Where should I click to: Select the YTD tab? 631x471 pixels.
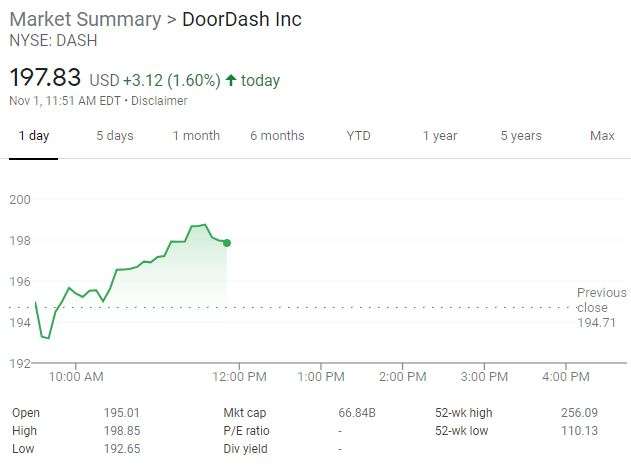pyautogui.click(x=358, y=136)
